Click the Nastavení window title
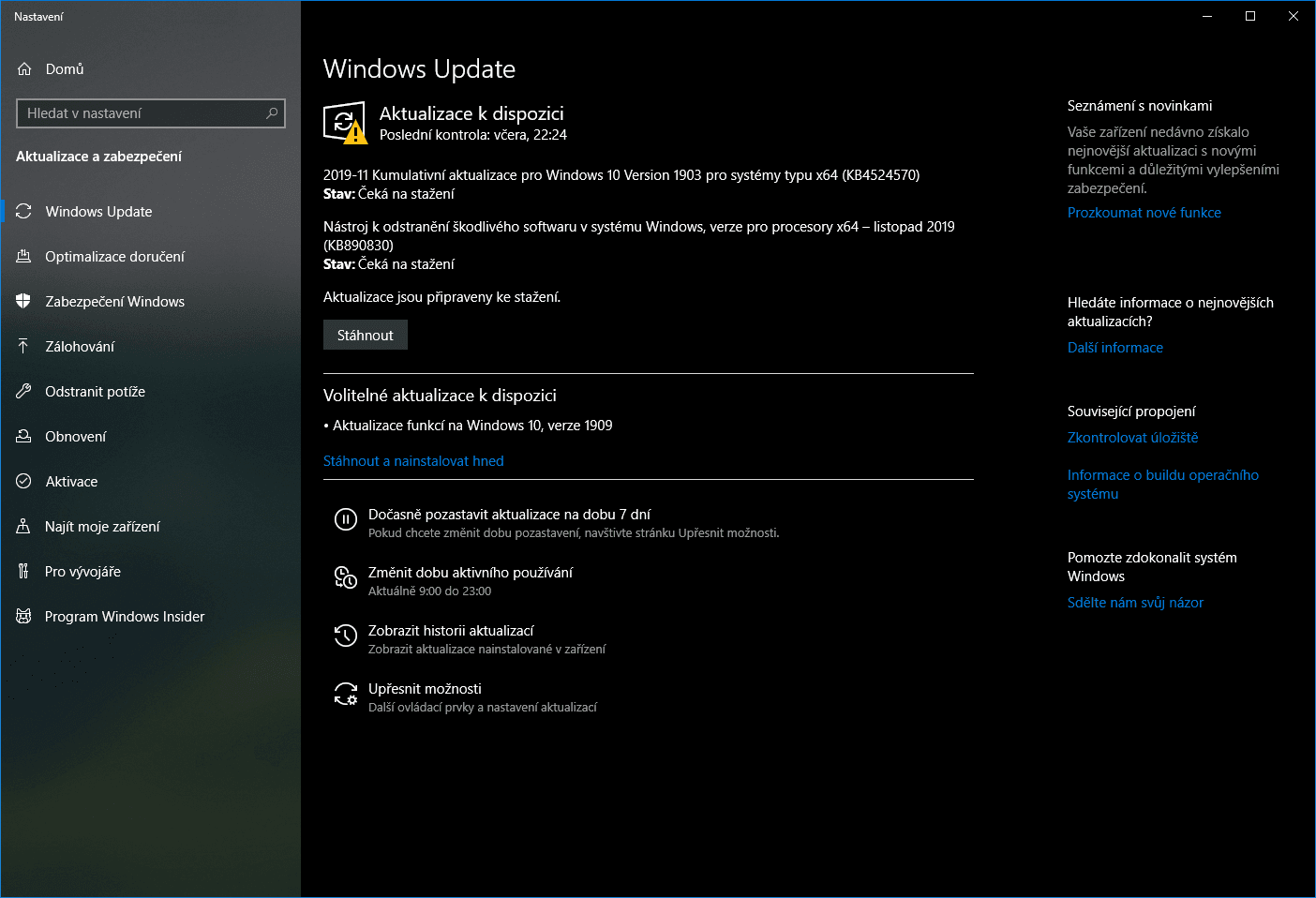Image resolution: width=1316 pixels, height=898 pixels. point(38,17)
